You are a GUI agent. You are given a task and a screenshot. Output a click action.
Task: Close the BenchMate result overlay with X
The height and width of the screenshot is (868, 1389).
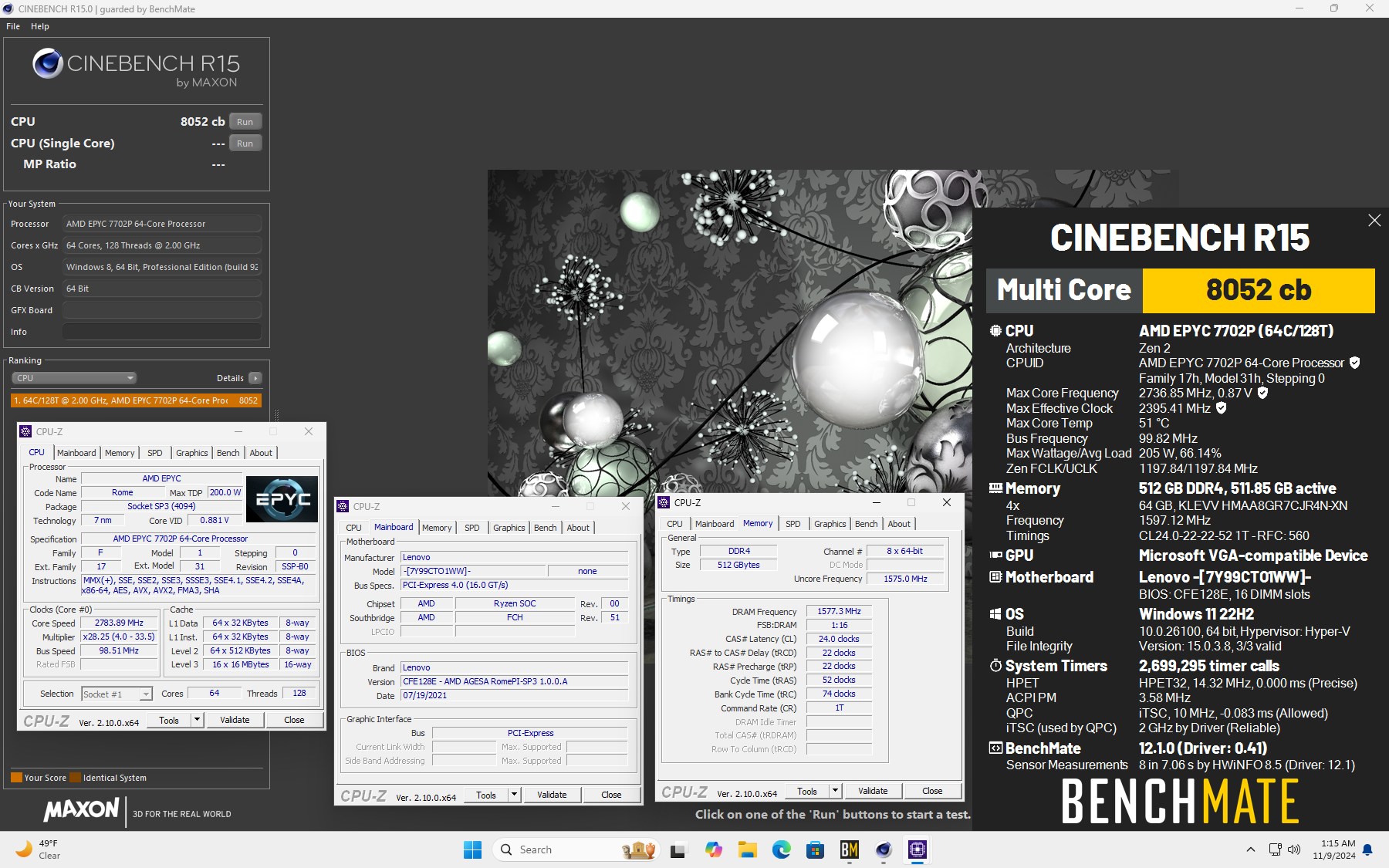(x=1374, y=221)
